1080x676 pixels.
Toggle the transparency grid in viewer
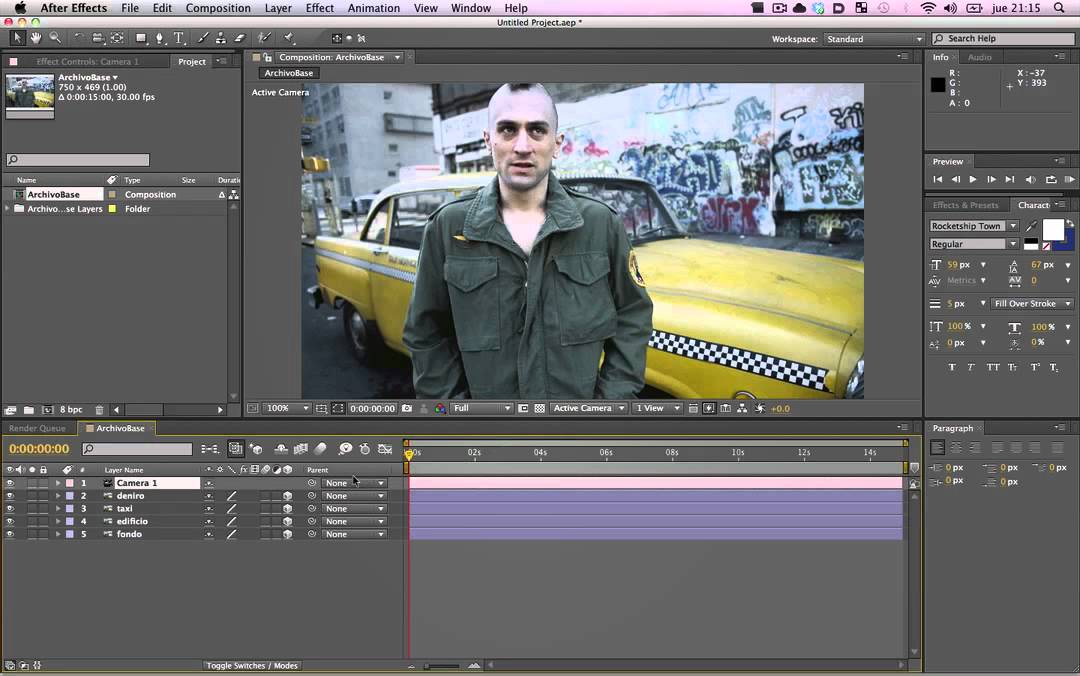[x=539, y=408]
